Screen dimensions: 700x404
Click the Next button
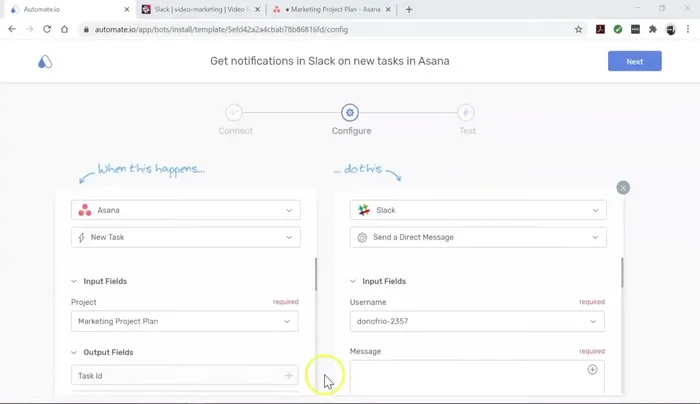[634, 61]
